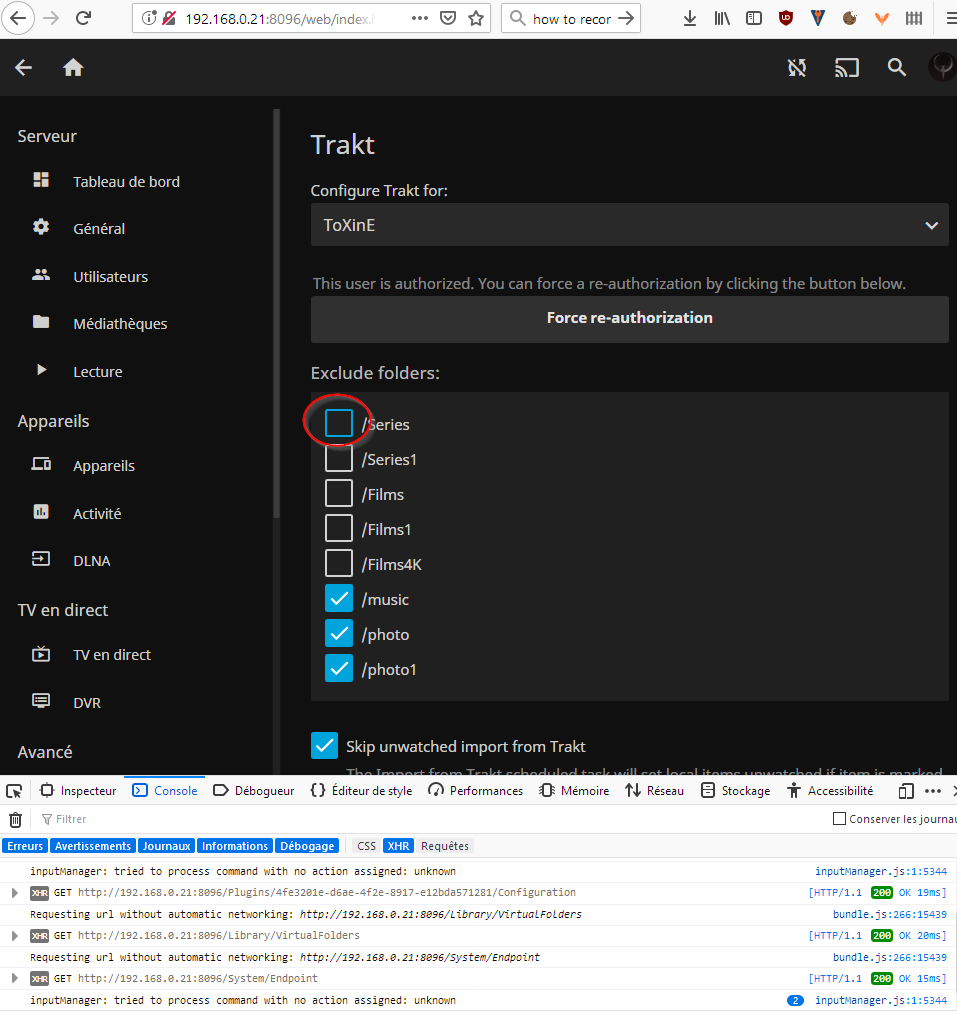Click the search magnifier in the header
This screenshot has width=957, height=1014.
pos(896,67)
